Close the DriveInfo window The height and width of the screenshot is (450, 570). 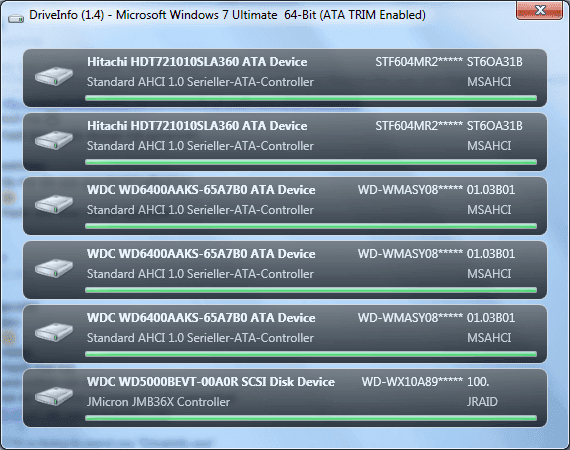[539, 10]
